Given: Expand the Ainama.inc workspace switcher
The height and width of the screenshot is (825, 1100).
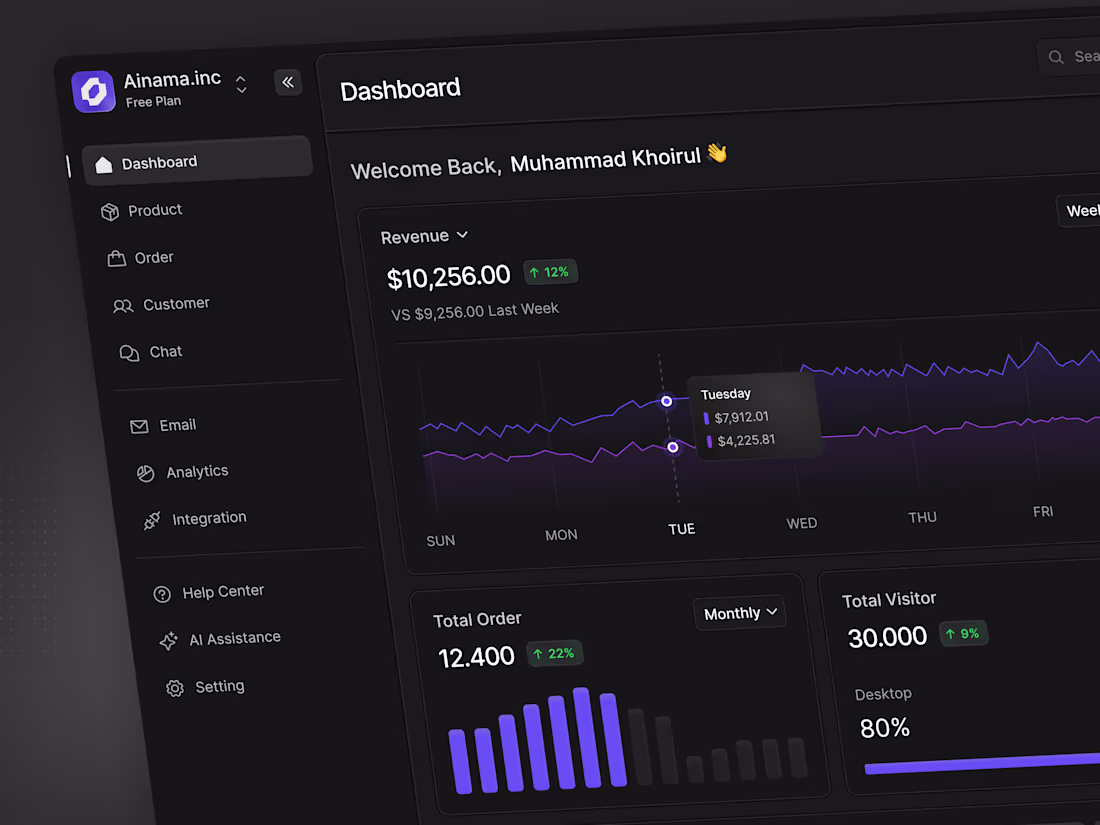Looking at the screenshot, I should tap(241, 84).
